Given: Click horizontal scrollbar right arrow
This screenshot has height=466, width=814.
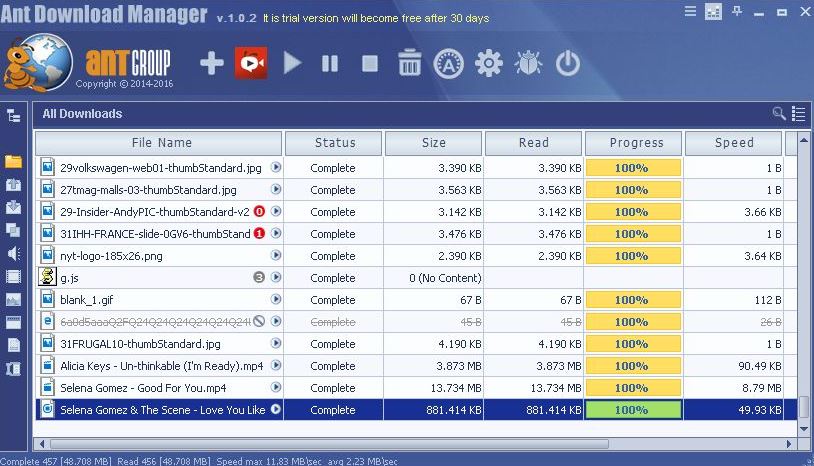Looking at the screenshot, I should (789, 444).
